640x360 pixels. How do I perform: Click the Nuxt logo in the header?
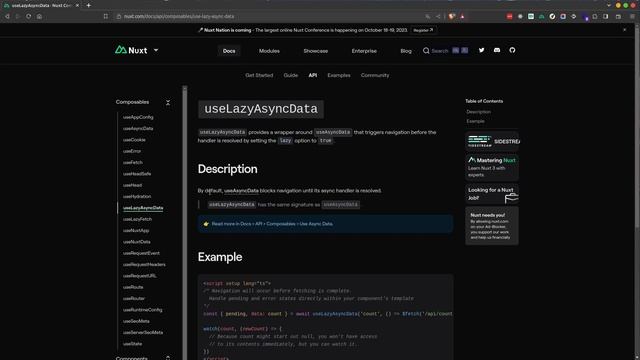[131, 50]
